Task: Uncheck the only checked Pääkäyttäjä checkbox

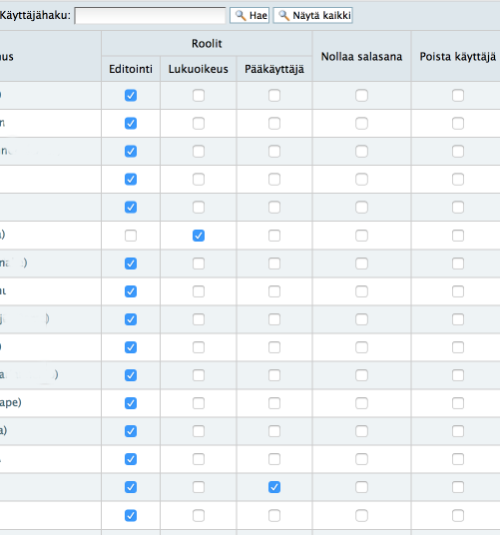Action: [x=274, y=487]
